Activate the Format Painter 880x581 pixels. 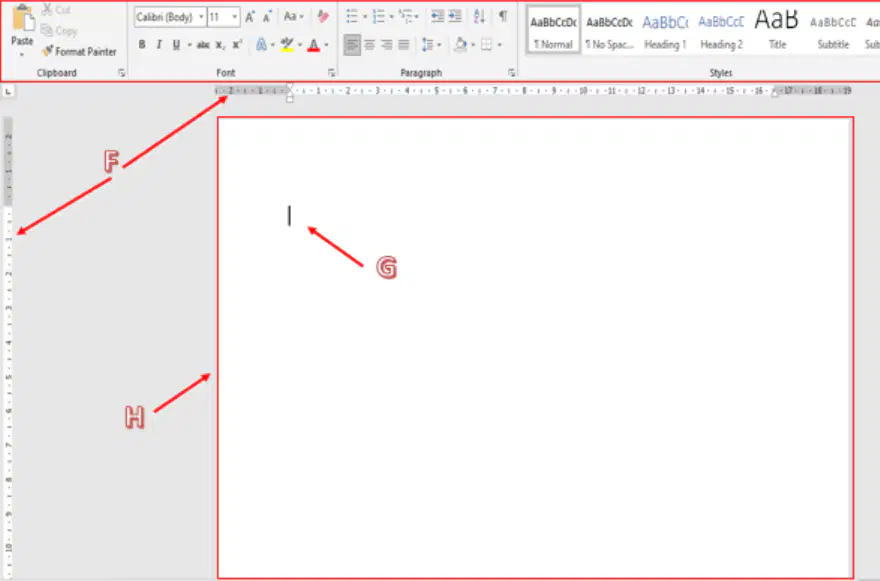[x=79, y=52]
